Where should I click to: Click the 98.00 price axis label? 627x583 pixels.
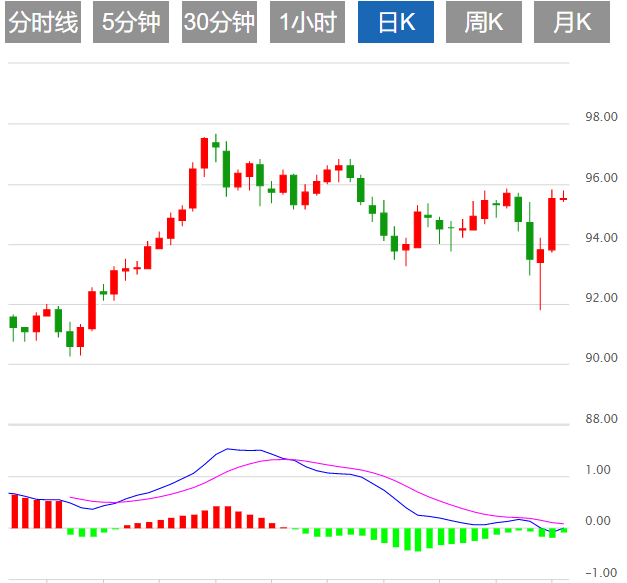point(601,117)
